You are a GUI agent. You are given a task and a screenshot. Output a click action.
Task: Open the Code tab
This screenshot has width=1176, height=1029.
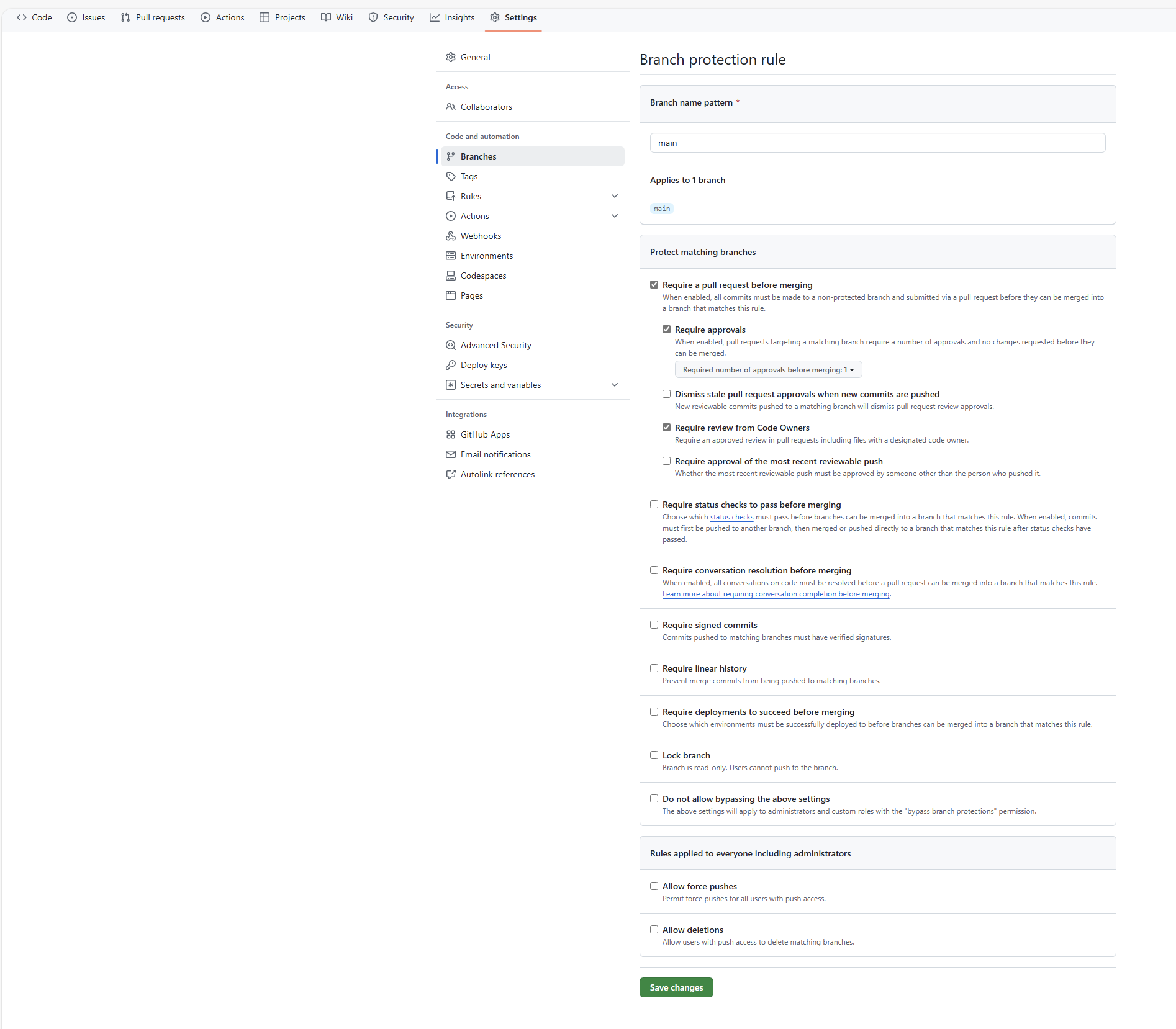(34, 17)
